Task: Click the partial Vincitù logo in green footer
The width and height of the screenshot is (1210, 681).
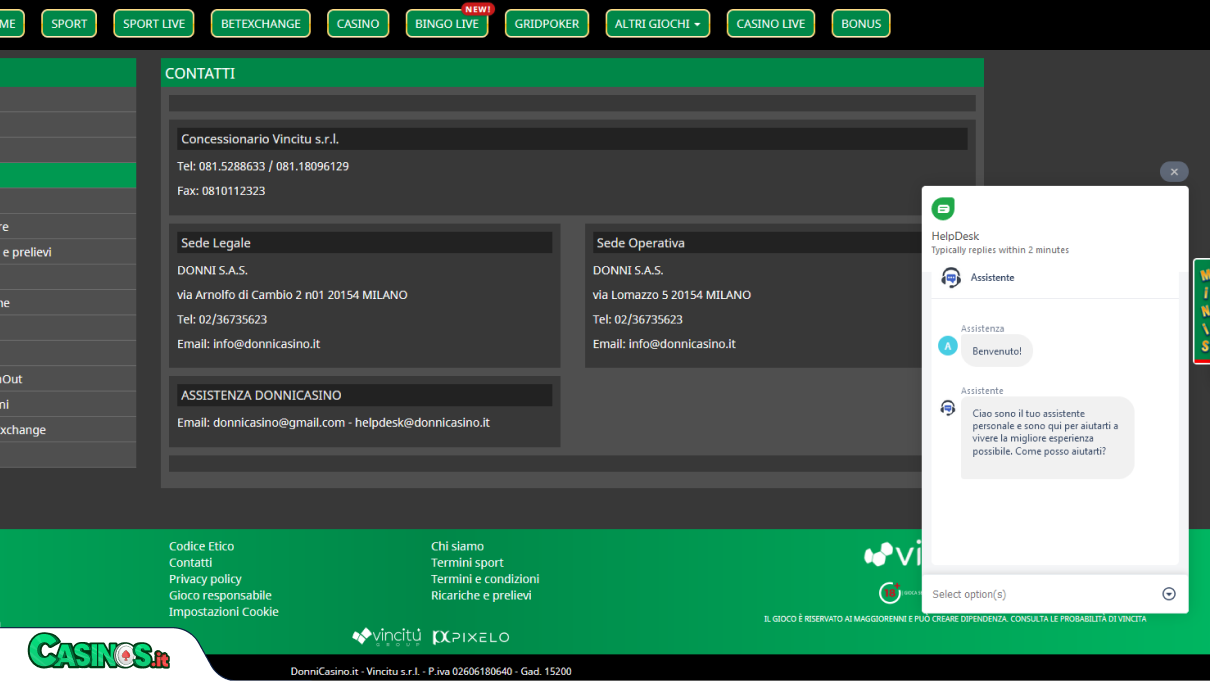Action: (x=893, y=554)
